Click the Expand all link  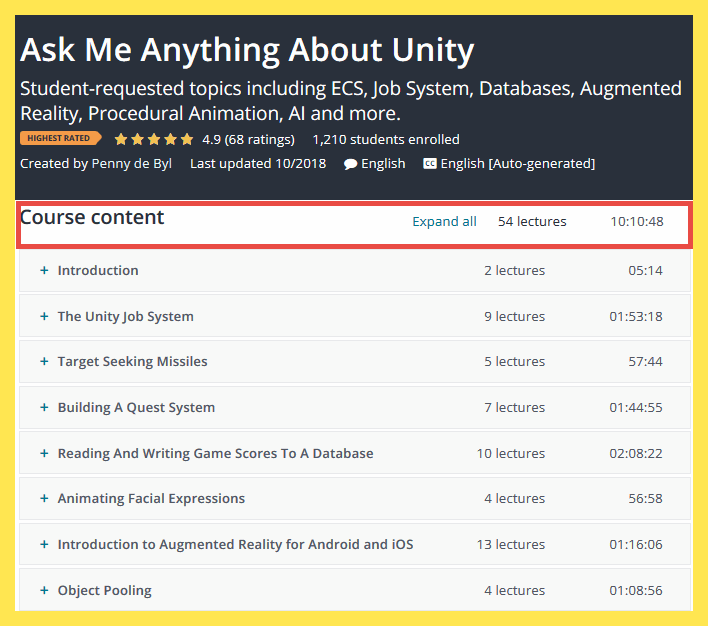(x=444, y=221)
